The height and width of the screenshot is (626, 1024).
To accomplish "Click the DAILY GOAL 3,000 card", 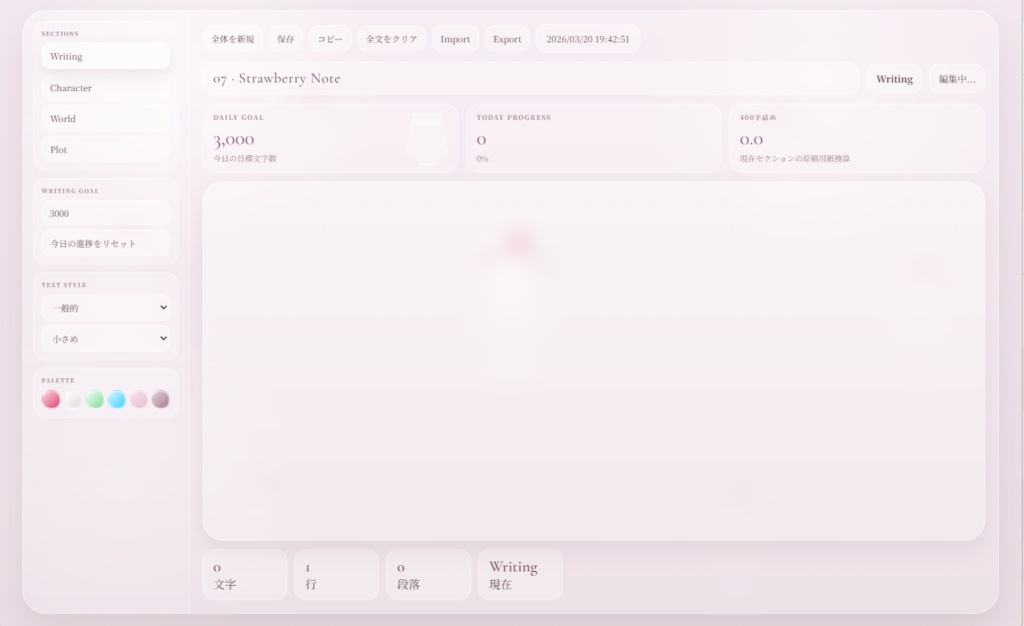I will (330, 138).
